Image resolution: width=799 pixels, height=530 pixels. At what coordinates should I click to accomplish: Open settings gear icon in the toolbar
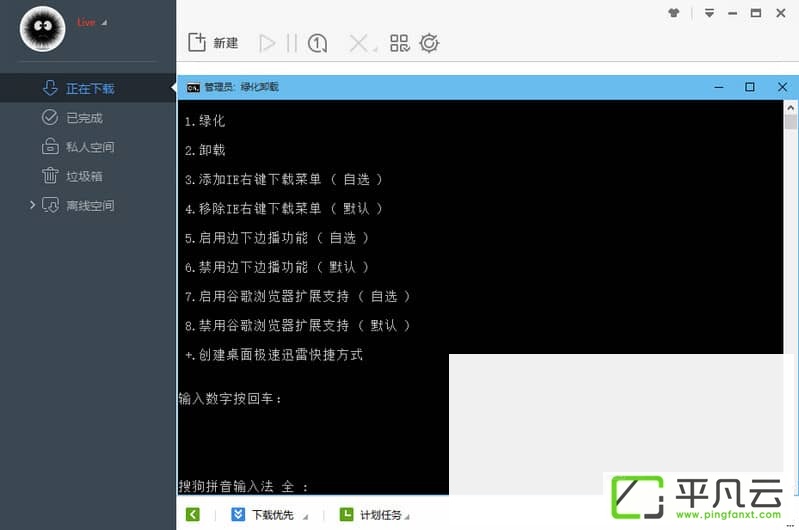coord(429,43)
